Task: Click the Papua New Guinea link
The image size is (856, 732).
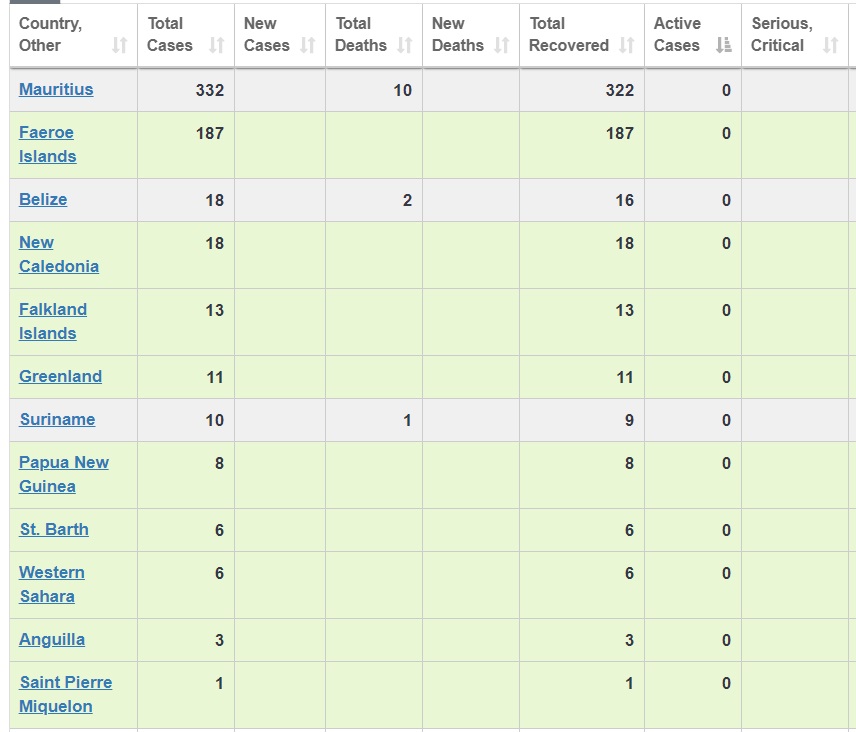Action: click(63, 474)
